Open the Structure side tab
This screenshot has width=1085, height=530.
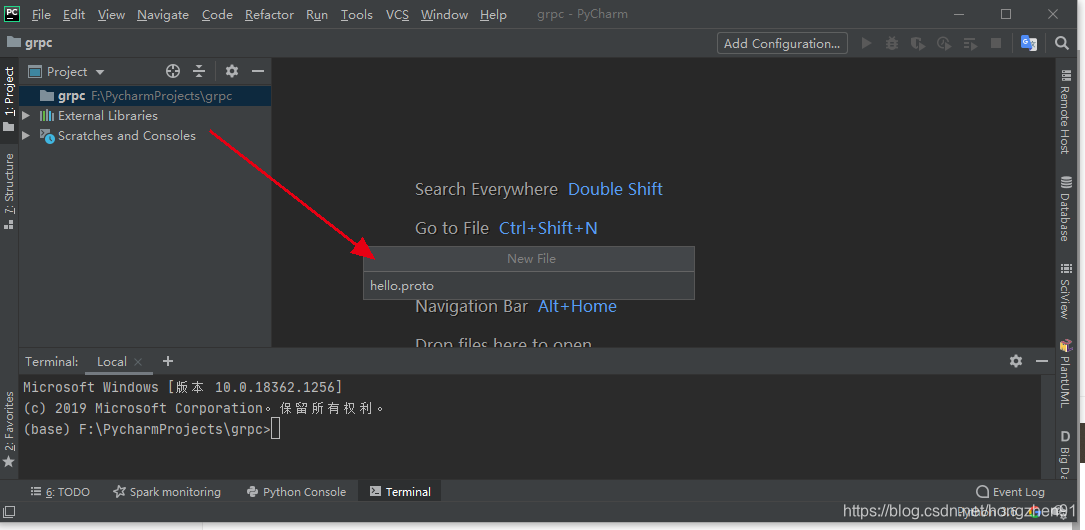[9, 191]
